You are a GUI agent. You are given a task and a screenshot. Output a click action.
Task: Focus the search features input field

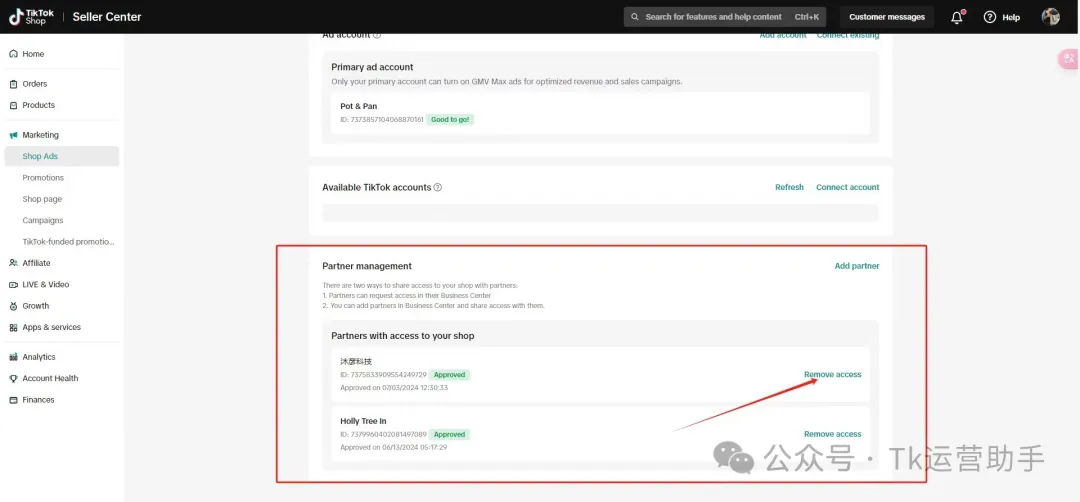(x=712, y=17)
